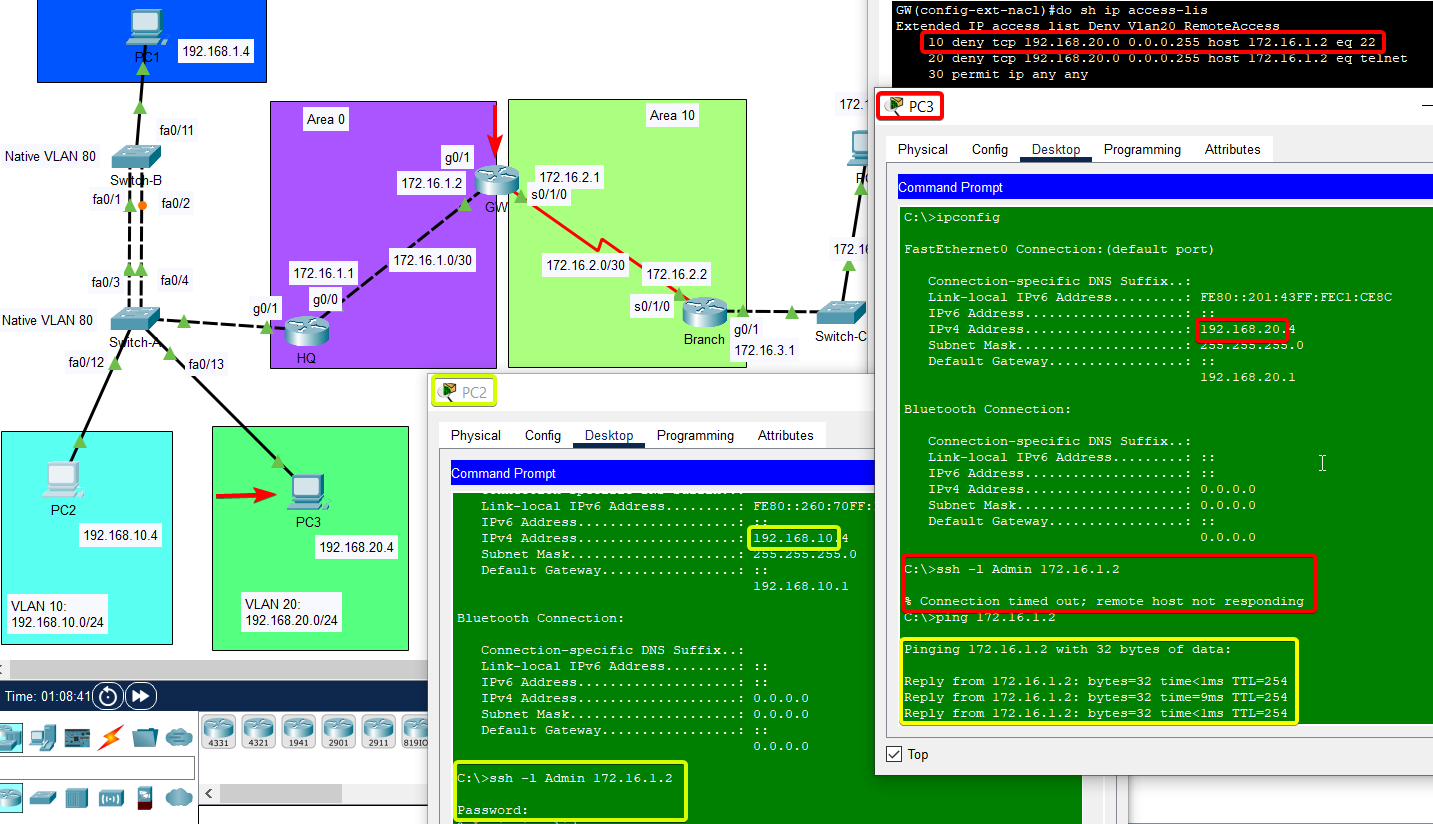Screen dimensions: 1433x824
Task: Select the wireless access point device icon
Action: coord(110,797)
